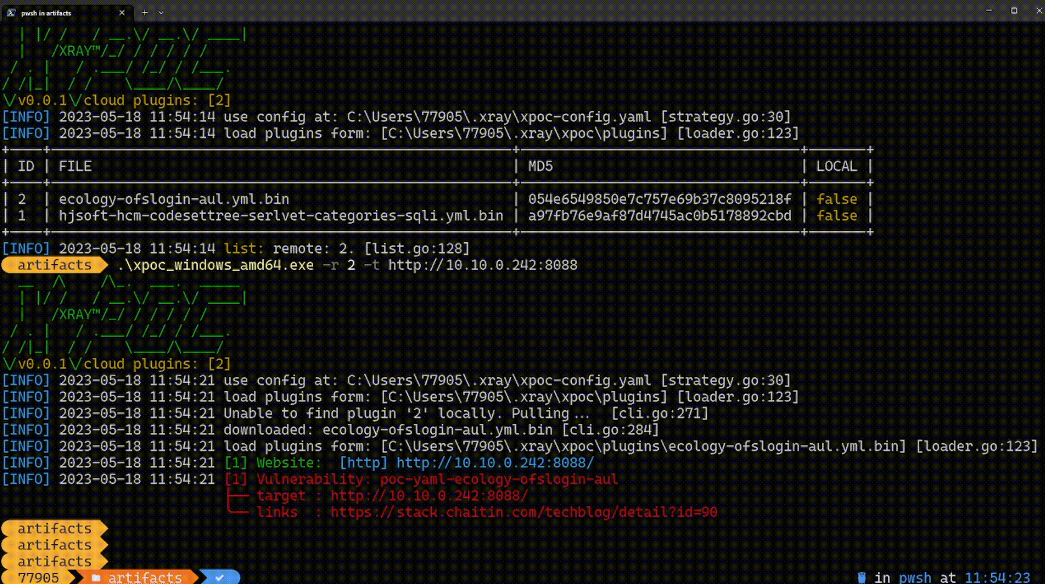The width and height of the screenshot is (1045, 584).
Task: Click the checkmark status icon in prompt
Action: point(219,578)
